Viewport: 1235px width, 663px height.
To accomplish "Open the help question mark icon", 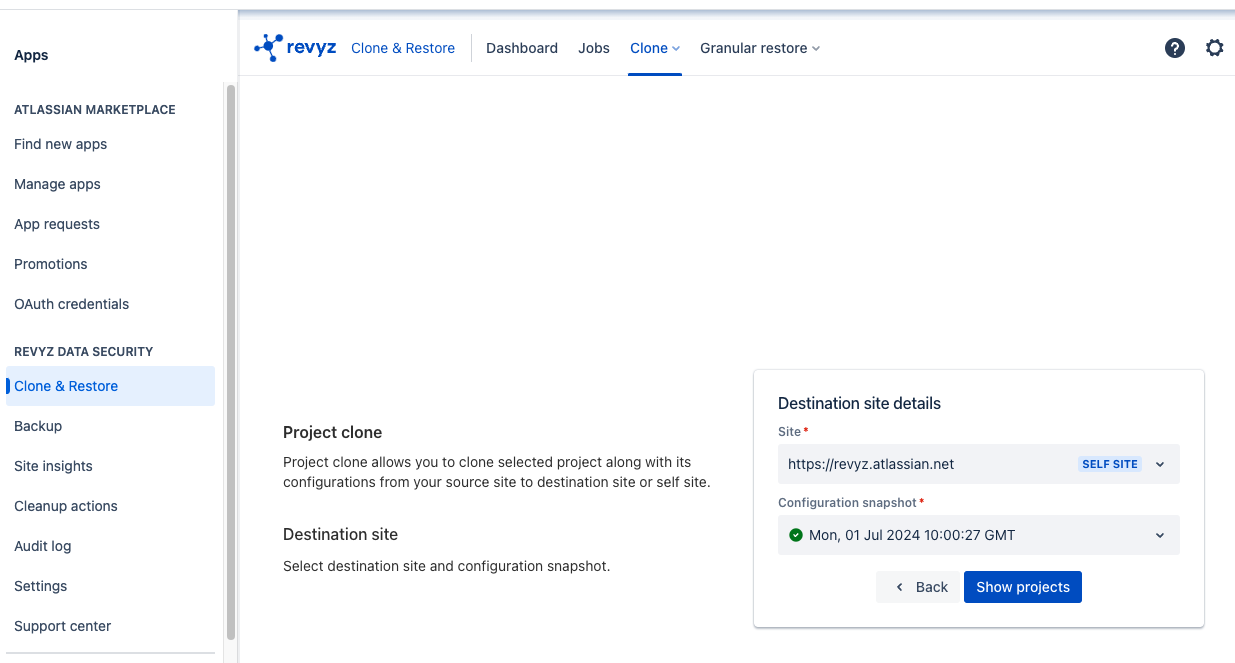I will click(1175, 48).
